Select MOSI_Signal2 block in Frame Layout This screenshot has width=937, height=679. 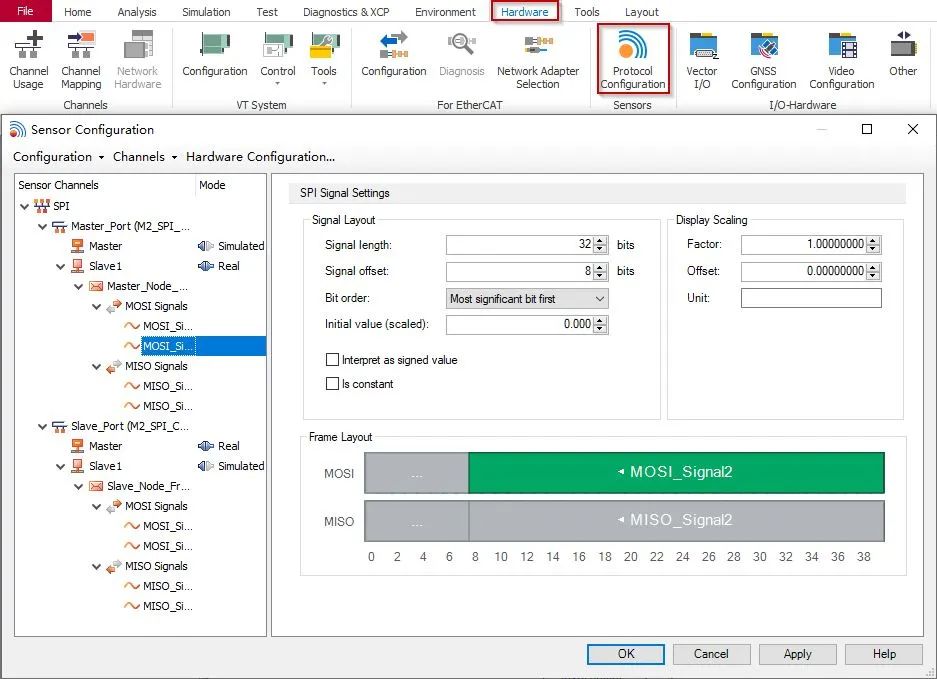pyautogui.click(x=676, y=473)
